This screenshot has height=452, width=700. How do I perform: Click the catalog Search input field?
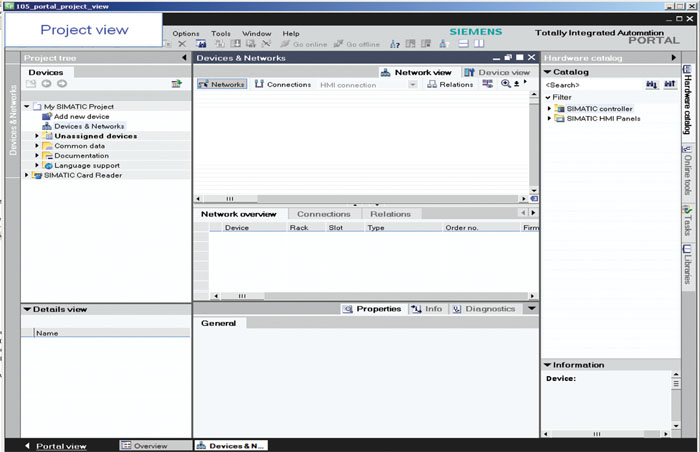coord(592,85)
